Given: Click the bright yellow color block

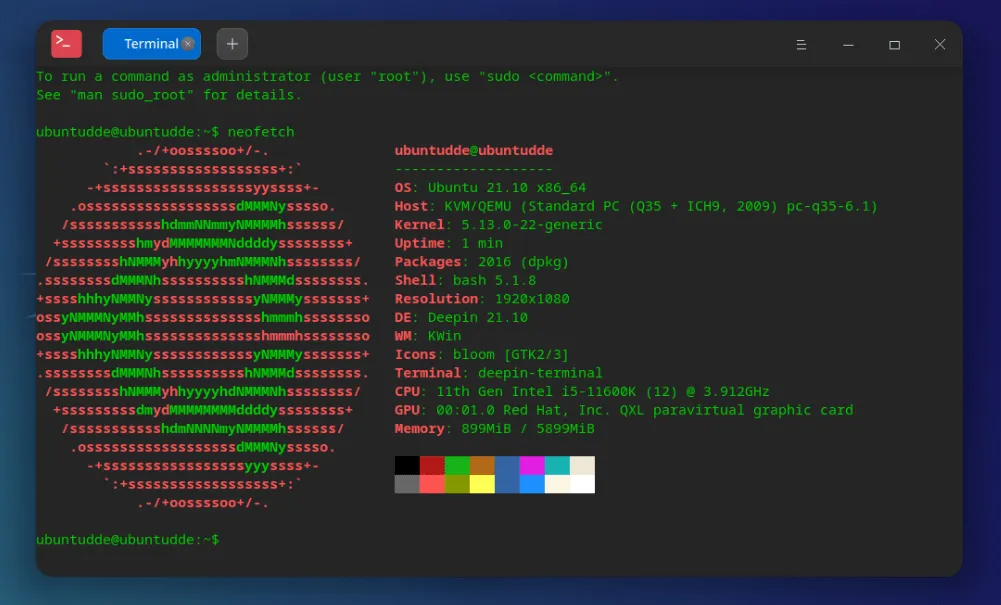Looking at the screenshot, I should pyautogui.click(x=482, y=484).
